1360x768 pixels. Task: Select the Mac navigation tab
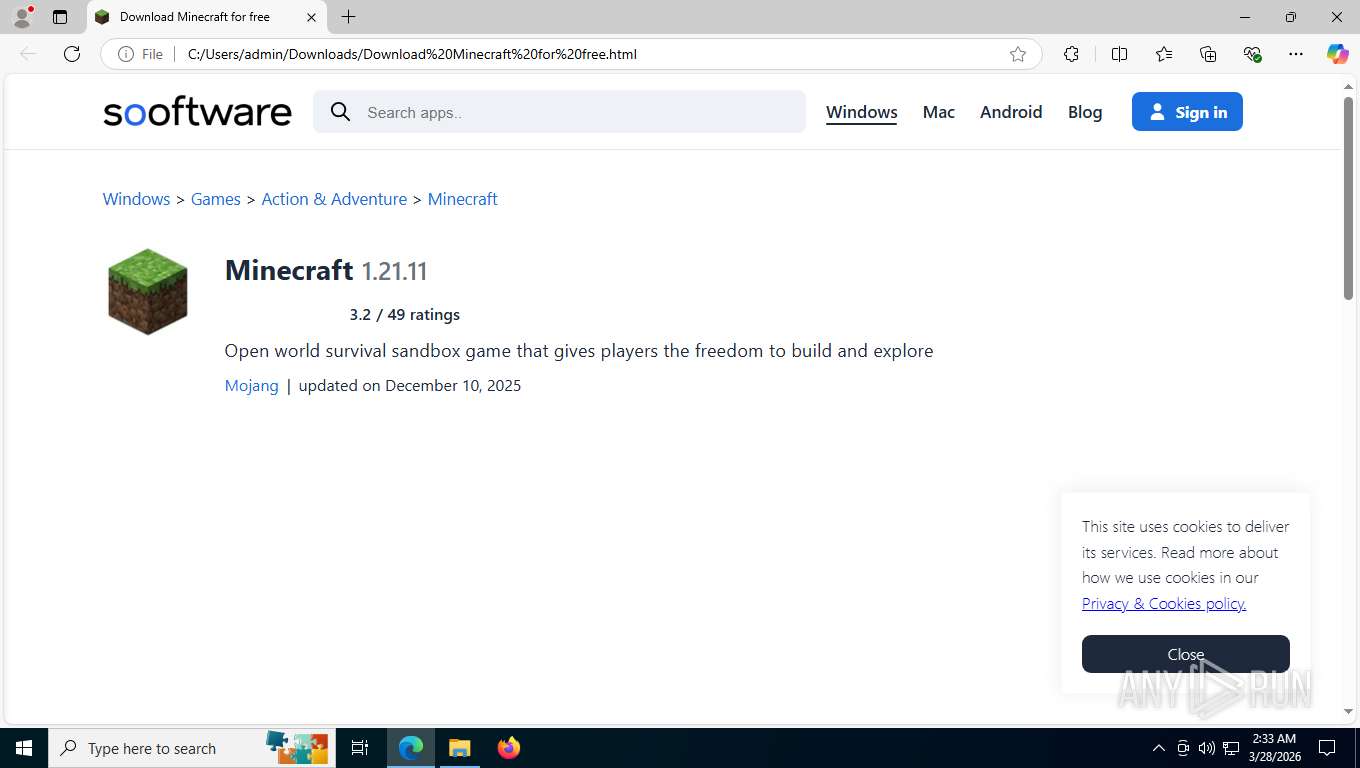939,112
